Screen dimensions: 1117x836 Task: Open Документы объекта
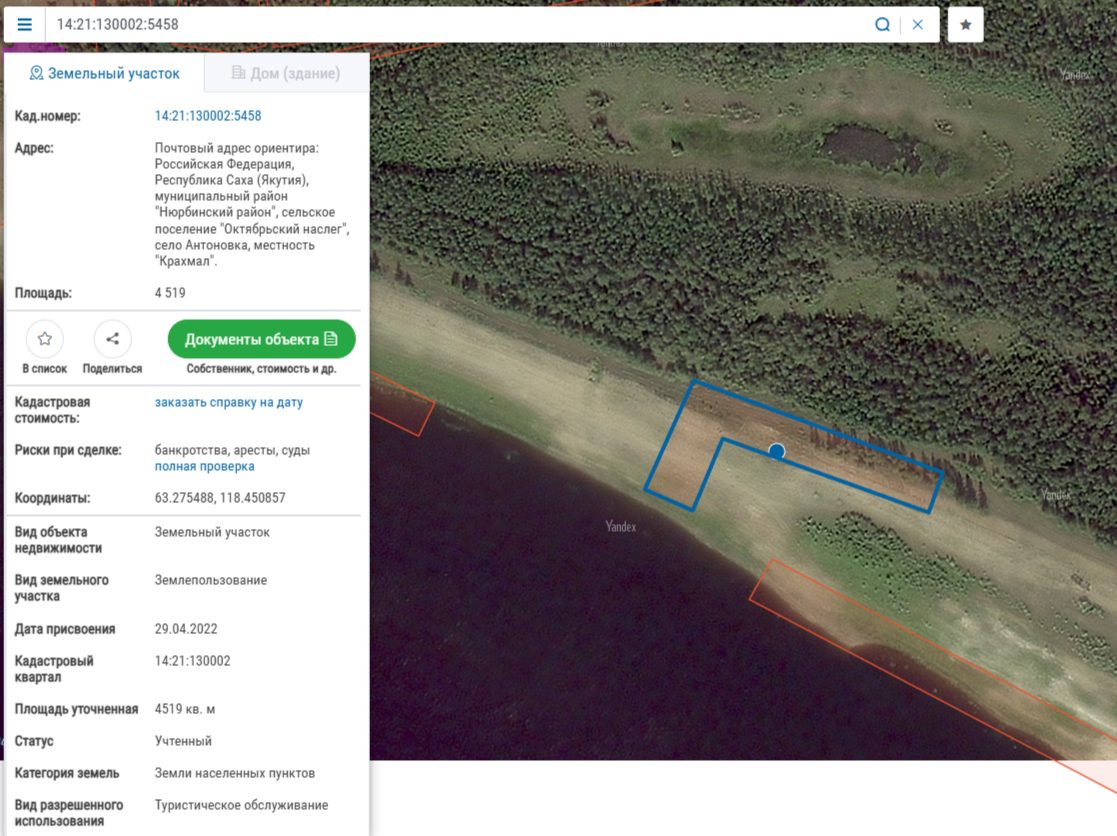[x=261, y=339]
